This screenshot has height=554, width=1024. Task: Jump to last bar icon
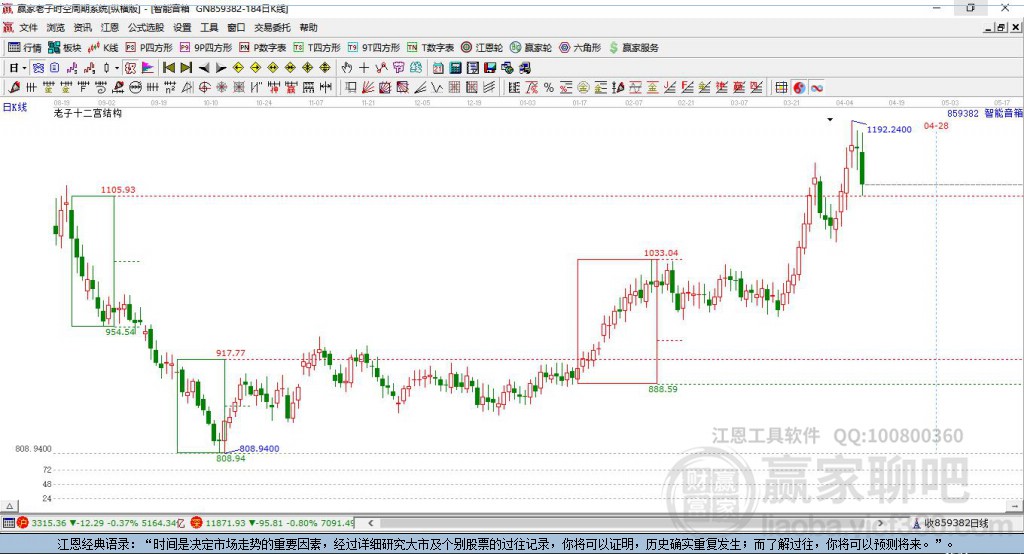point(186,68)
